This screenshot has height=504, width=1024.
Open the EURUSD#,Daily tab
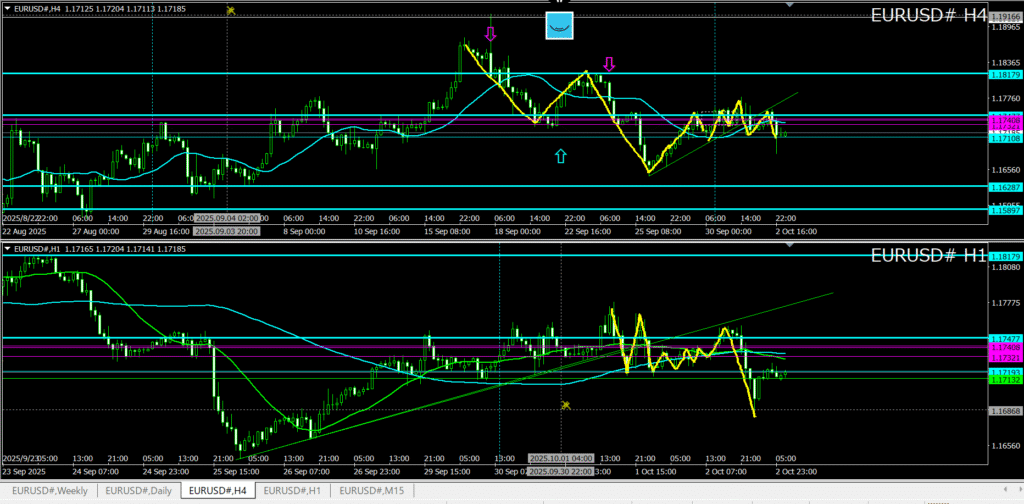[x=140, y=491]
